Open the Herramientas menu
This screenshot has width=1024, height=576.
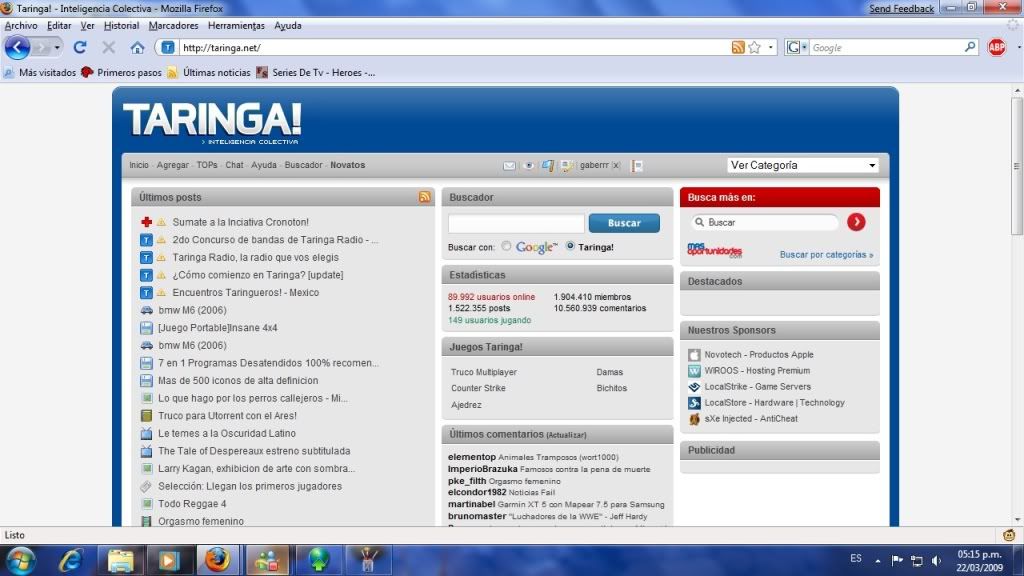click(236, 25)
